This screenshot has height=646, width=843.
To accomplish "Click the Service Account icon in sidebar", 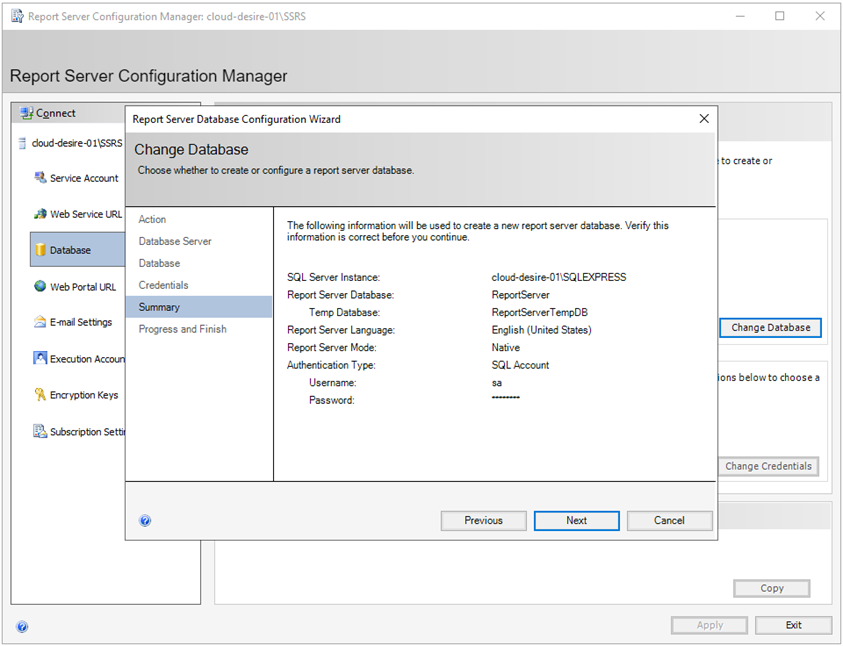I will coord(40,178).
